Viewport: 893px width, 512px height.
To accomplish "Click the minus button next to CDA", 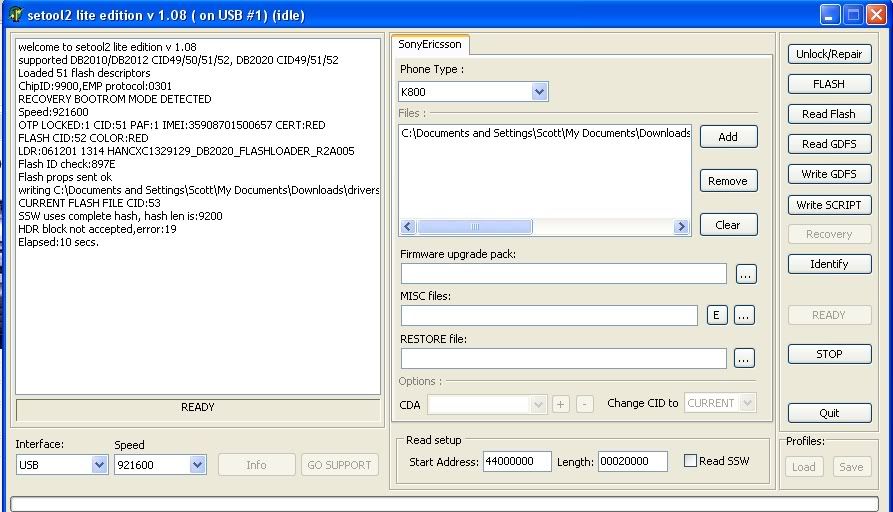I will pyautogui.click(x=584, y=404).
